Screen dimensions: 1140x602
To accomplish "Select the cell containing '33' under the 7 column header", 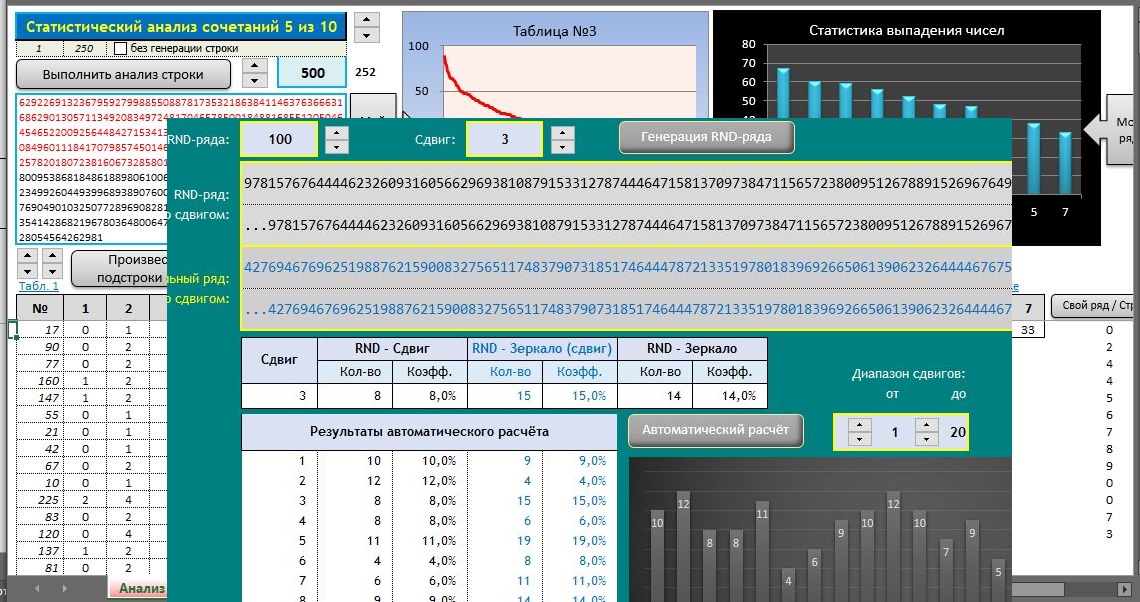I will [1028, 329].
